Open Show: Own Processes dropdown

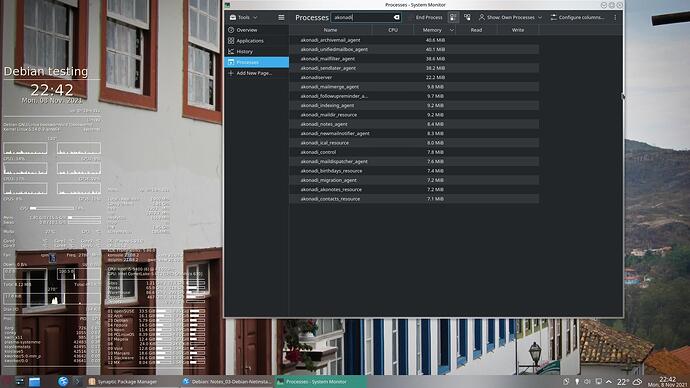click(x=510, y=17)
